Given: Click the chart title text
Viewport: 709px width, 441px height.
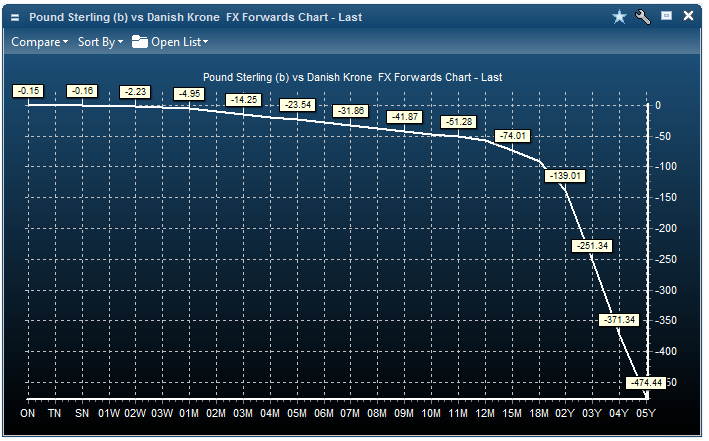Looking at the screenshot, I should point(352,76).
